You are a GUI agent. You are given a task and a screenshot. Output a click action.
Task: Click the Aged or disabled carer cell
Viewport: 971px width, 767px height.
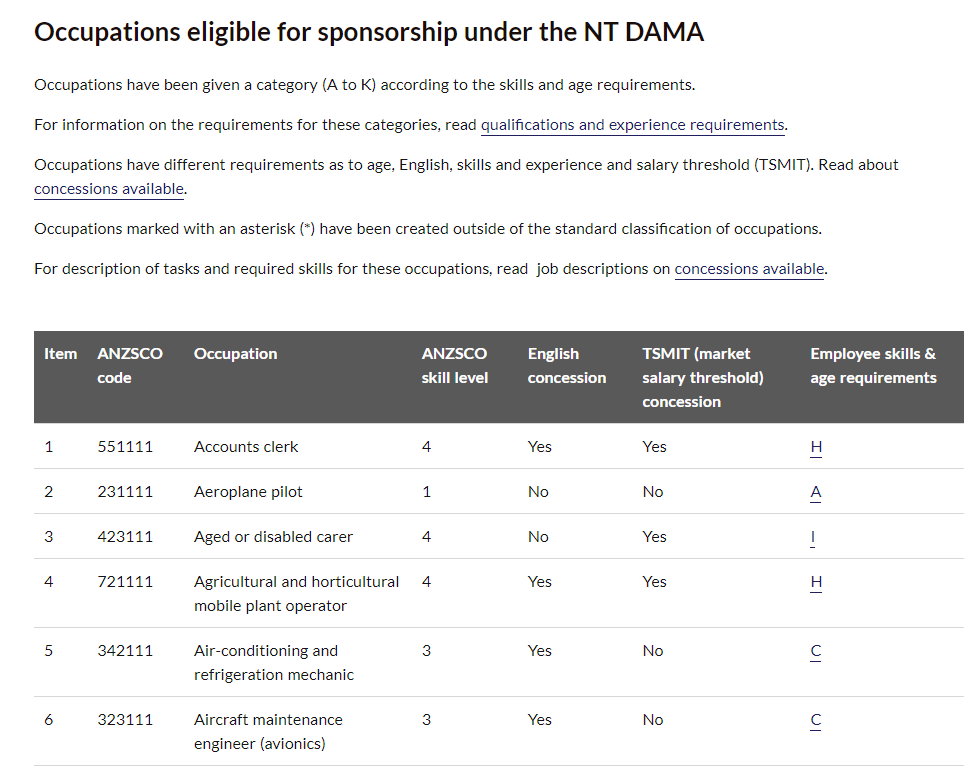pyautogui.click(x=273, y=537)
